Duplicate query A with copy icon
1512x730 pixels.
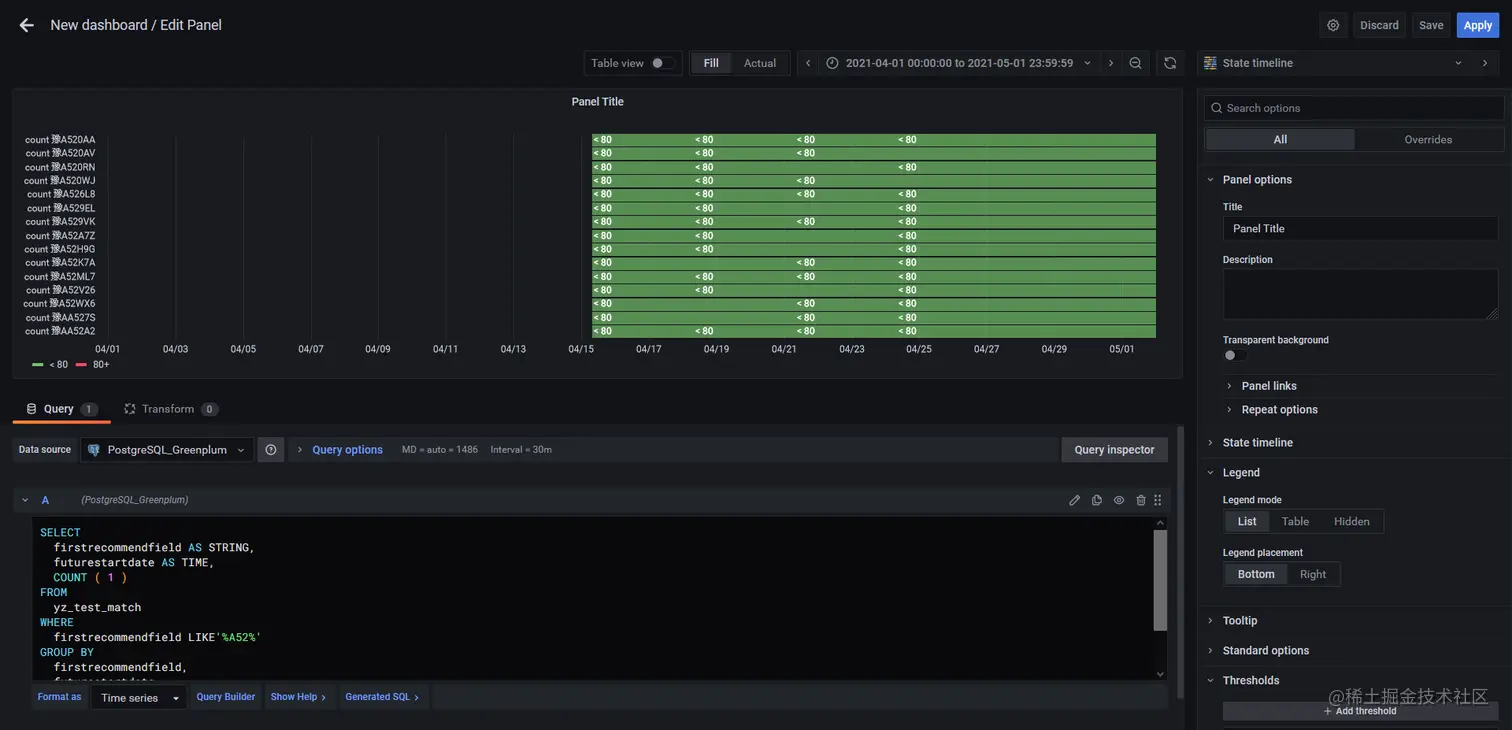click(x=1097, y=500)
